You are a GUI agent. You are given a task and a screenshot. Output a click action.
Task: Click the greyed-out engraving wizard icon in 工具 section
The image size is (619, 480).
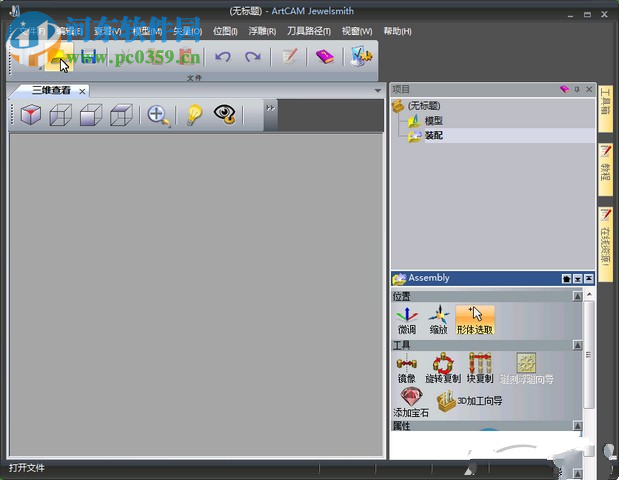(526, 369)
